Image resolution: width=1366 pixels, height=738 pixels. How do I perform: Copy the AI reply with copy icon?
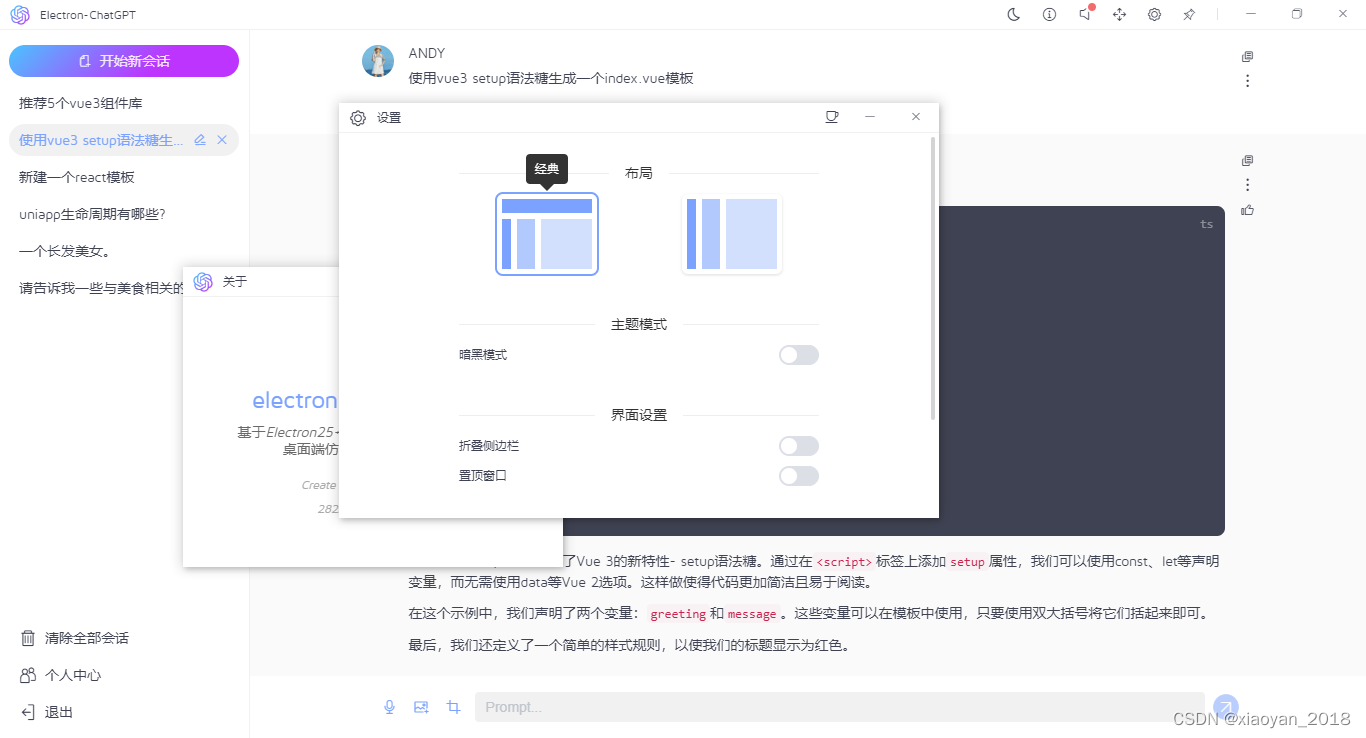point(1247,161)
